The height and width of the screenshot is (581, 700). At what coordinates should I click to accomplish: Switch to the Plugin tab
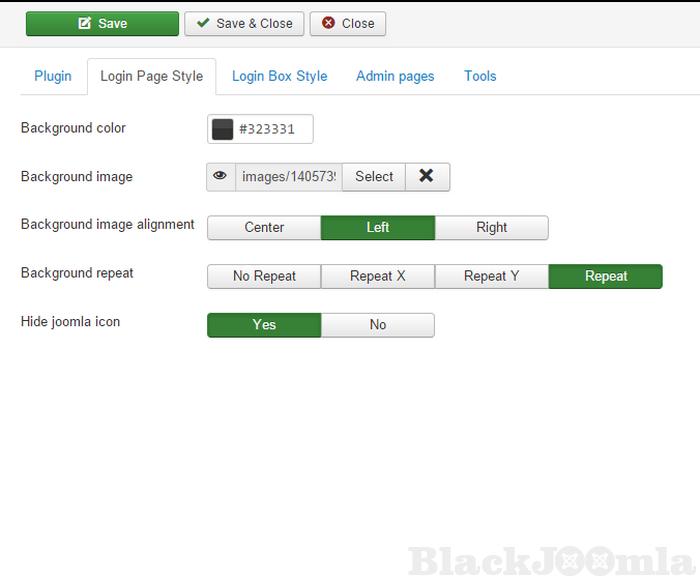coord(53,76)
